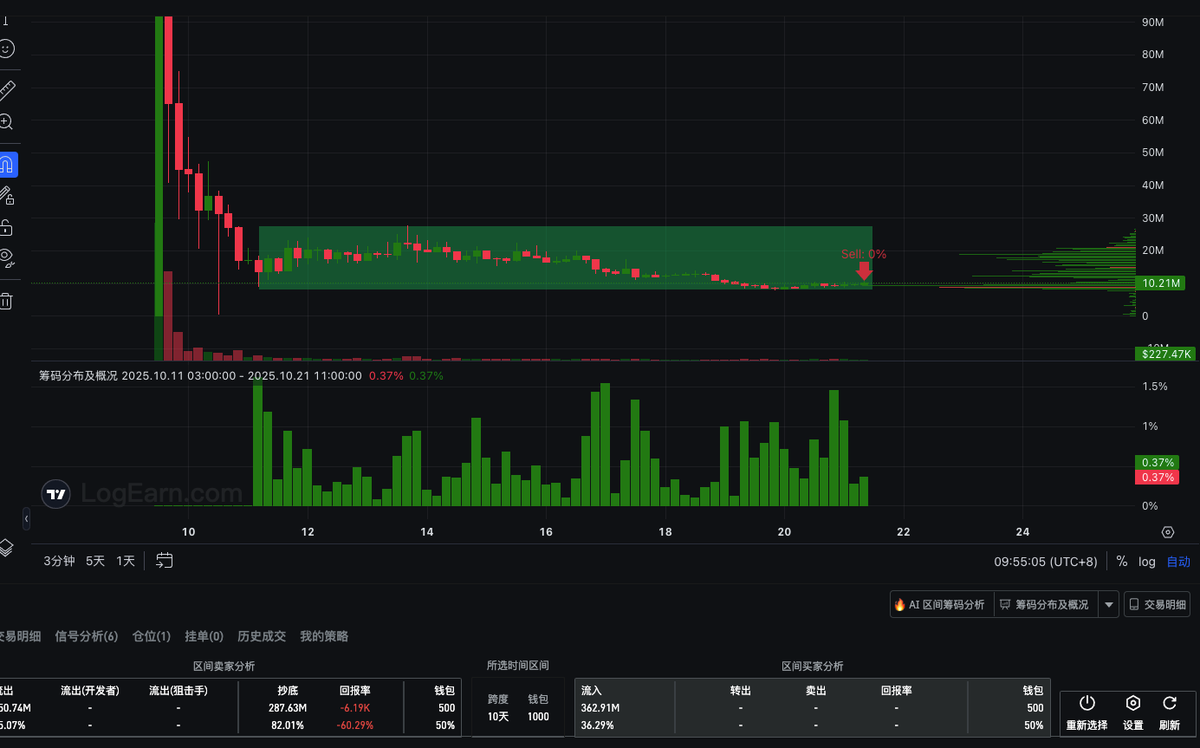Click the 区间买家分析 heading
The height and width of the screenshot is (748, 1200).
(812, 666)
